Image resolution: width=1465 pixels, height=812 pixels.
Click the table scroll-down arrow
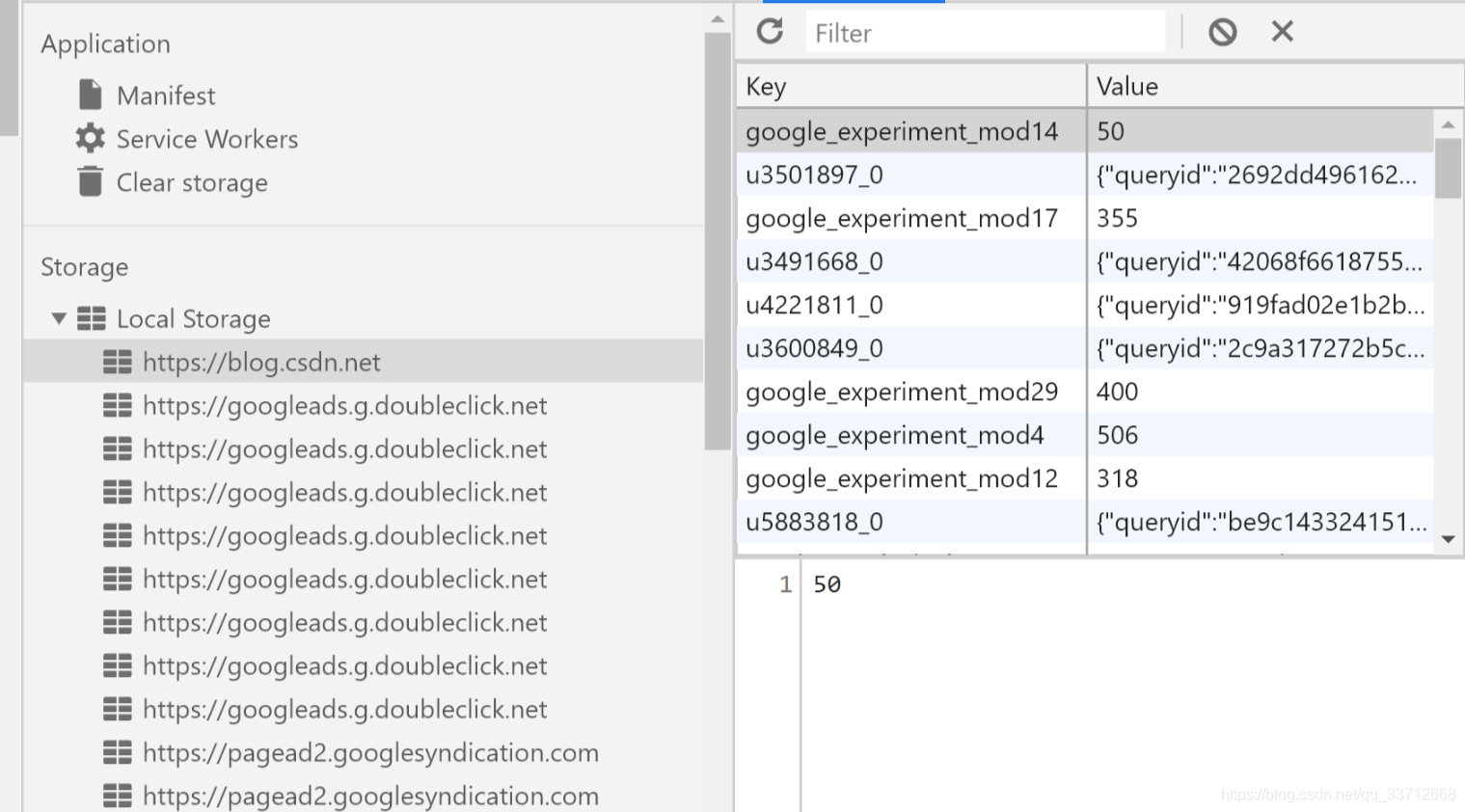point(1448,539)
